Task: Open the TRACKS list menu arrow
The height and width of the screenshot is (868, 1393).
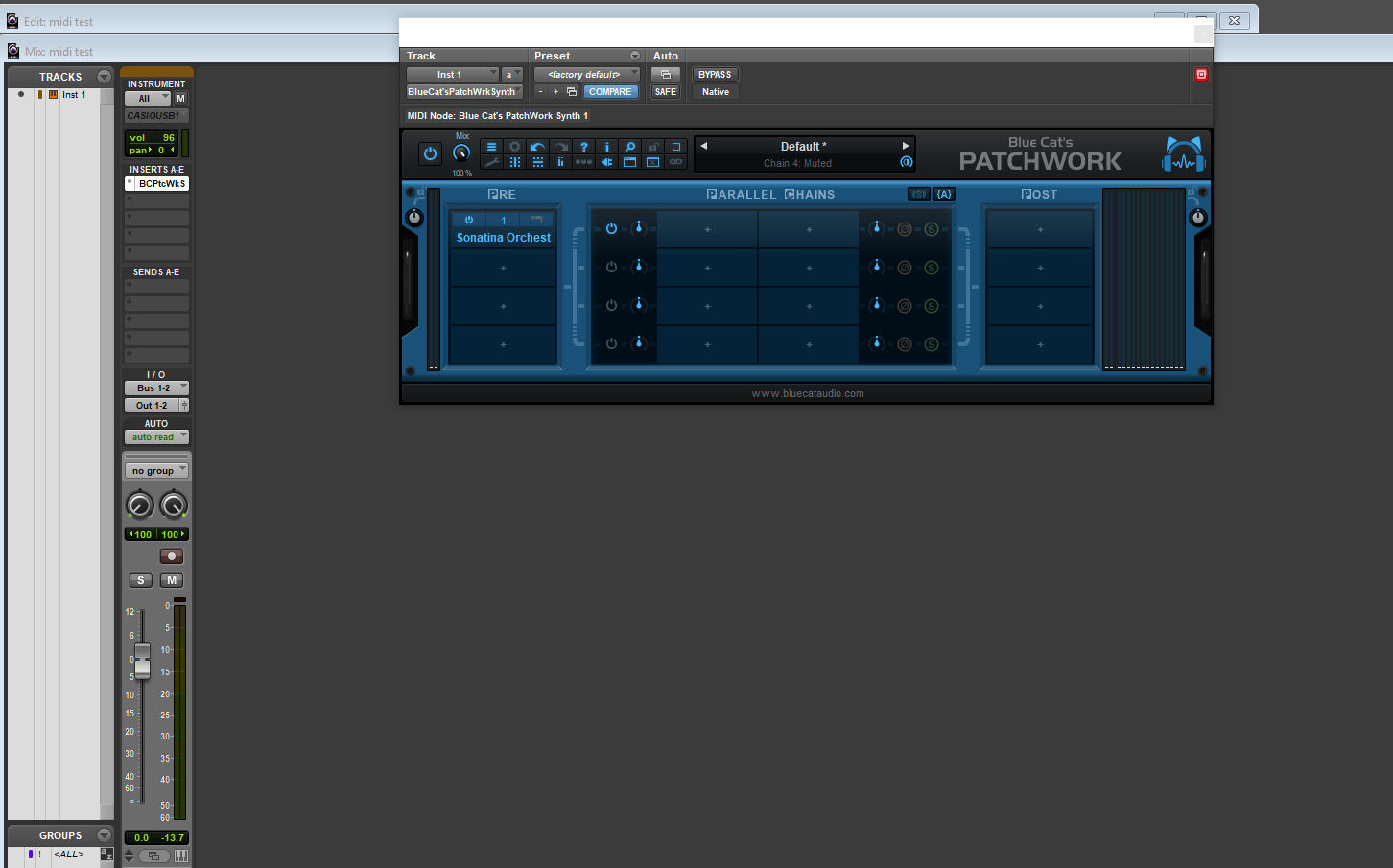Action: coord(105,77)
